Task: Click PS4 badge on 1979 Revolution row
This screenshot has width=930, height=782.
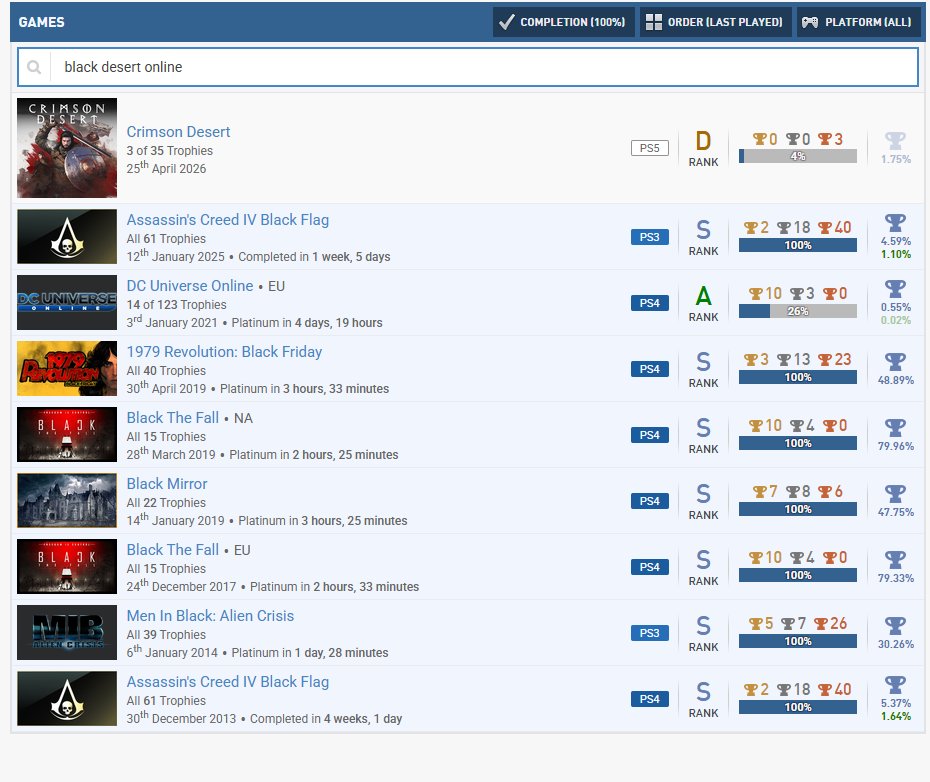Action: click(649, 368)
